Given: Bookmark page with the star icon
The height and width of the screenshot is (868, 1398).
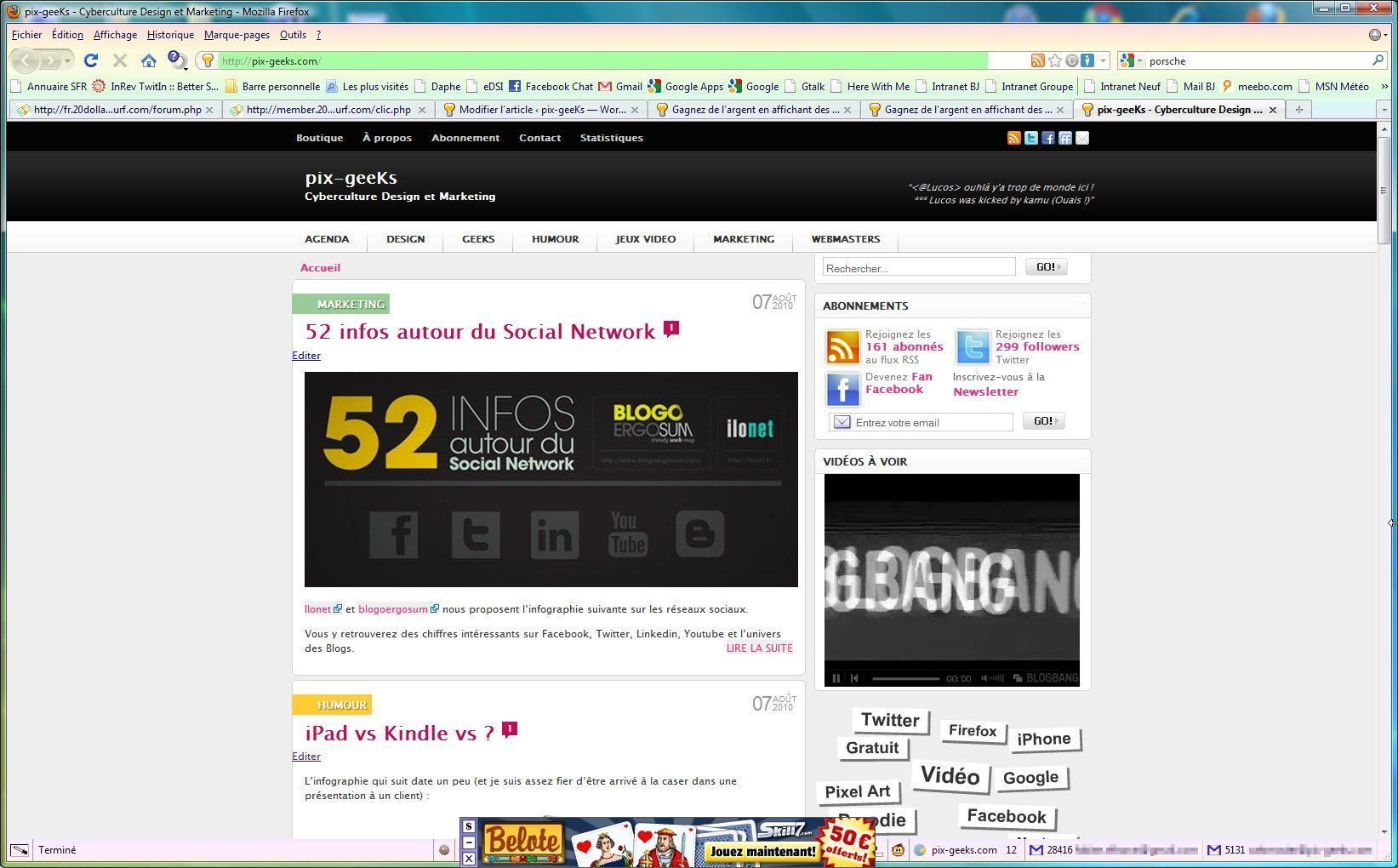Looking at the screenshot, I should 1055,60.
